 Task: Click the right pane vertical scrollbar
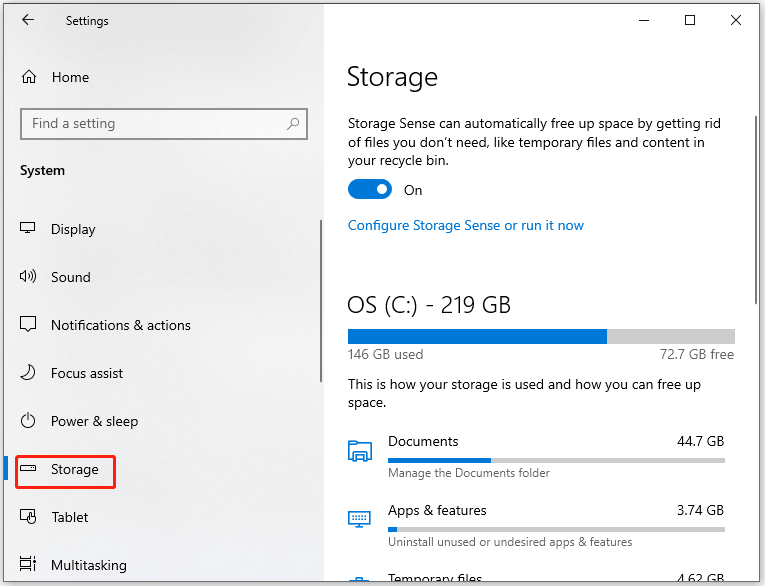pos(756,210)
